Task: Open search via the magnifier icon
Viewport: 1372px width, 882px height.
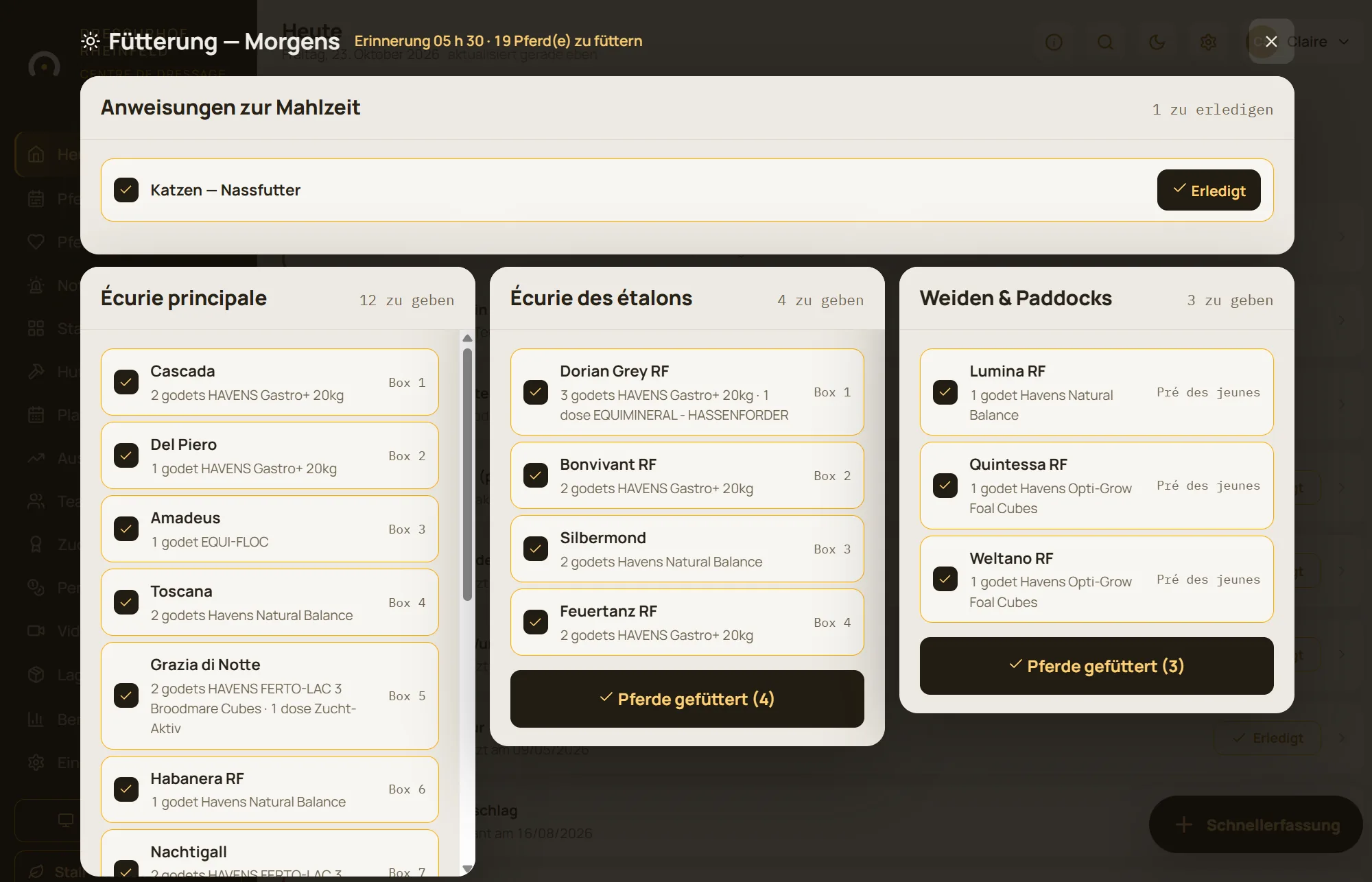Action: tap(1105, 42)
